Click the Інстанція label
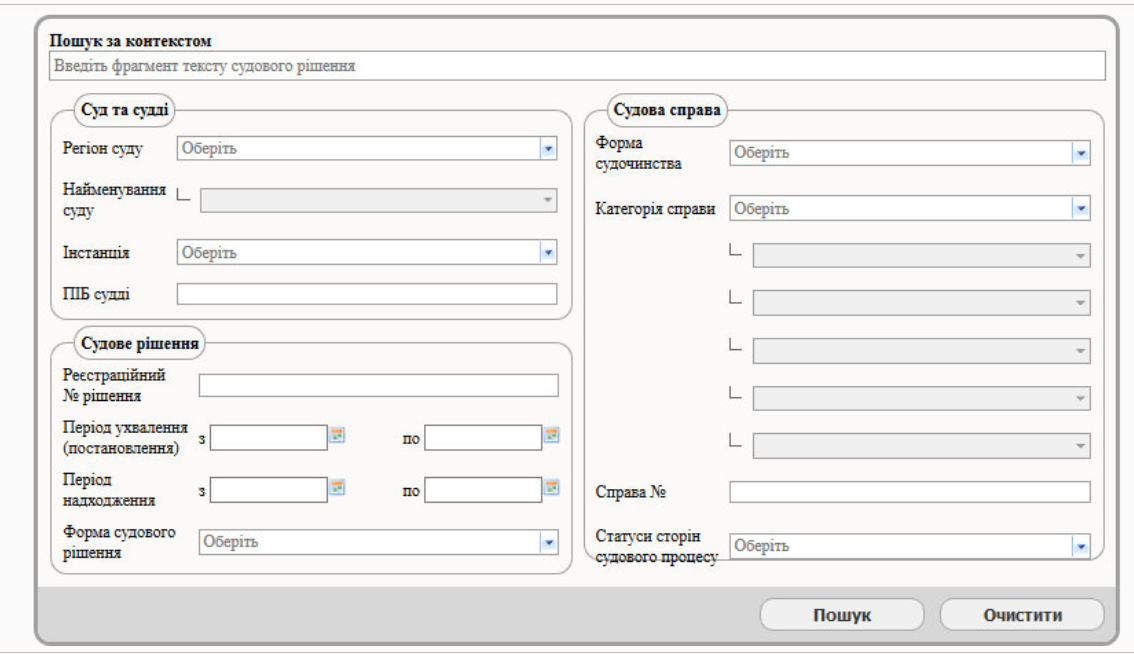Viewport: 1134px width, 654px height. point(96,252)
